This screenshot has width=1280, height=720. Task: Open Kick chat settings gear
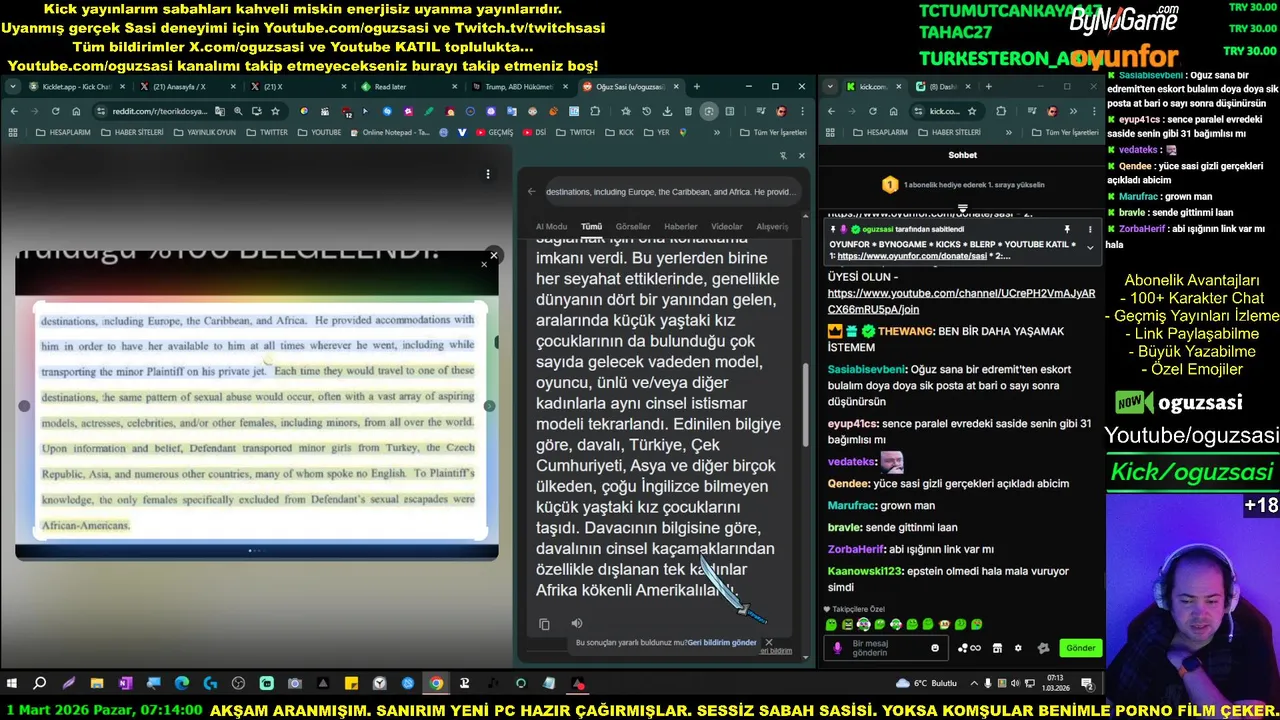1018,648
